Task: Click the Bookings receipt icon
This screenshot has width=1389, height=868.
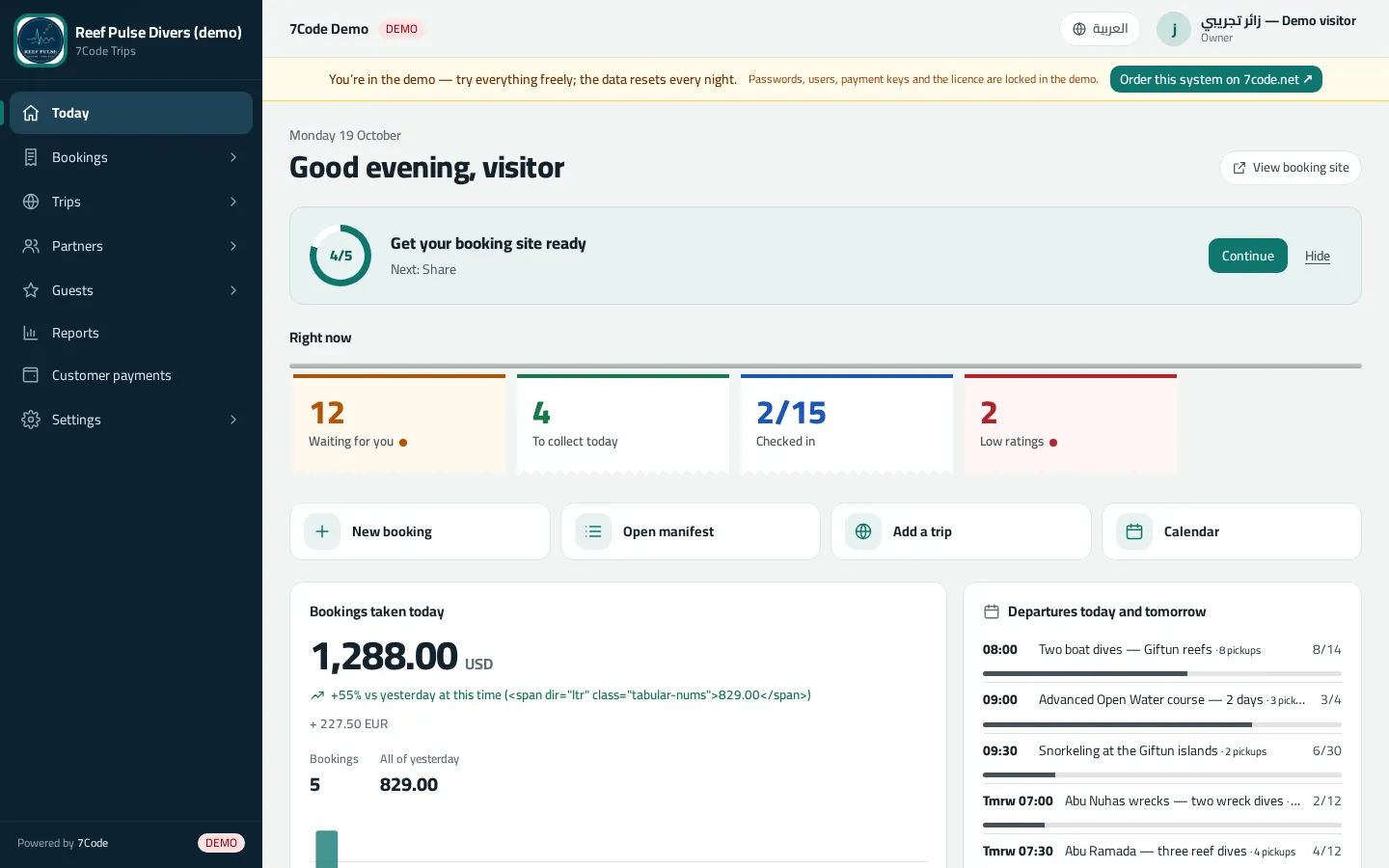Action: (31, 157)
